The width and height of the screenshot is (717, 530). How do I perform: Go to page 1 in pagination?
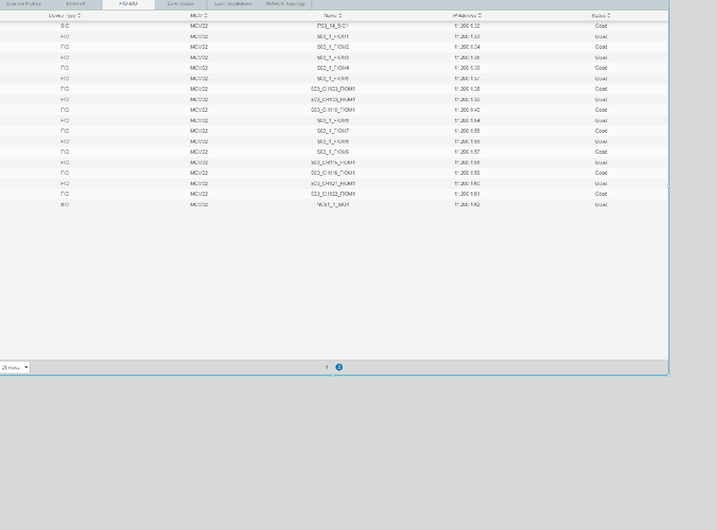pos(326,367)
